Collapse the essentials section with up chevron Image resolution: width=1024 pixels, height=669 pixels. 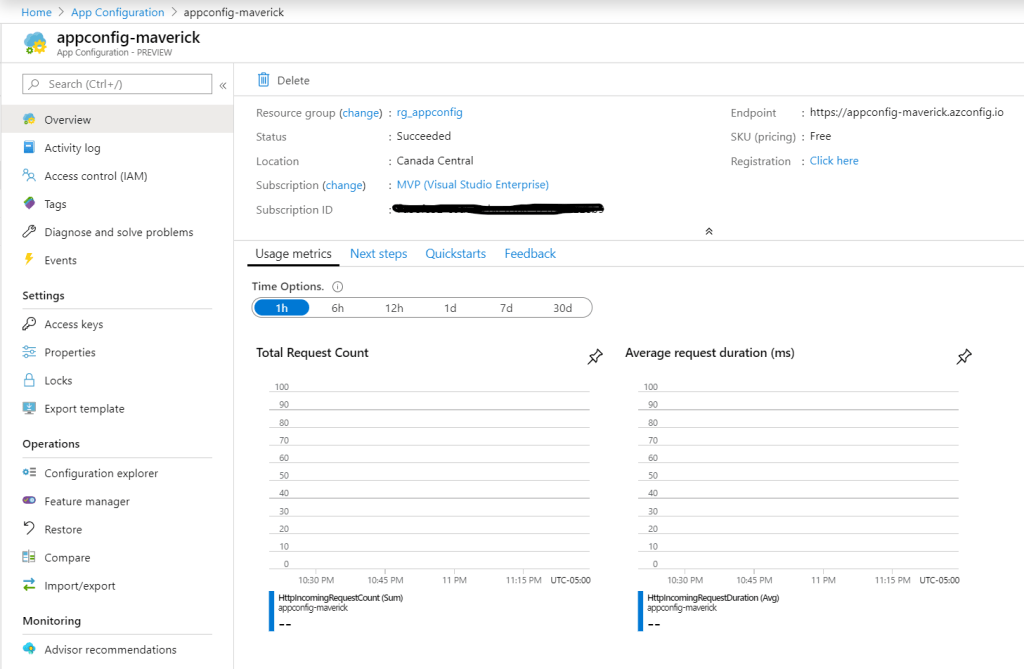click(x=709, y=231)
